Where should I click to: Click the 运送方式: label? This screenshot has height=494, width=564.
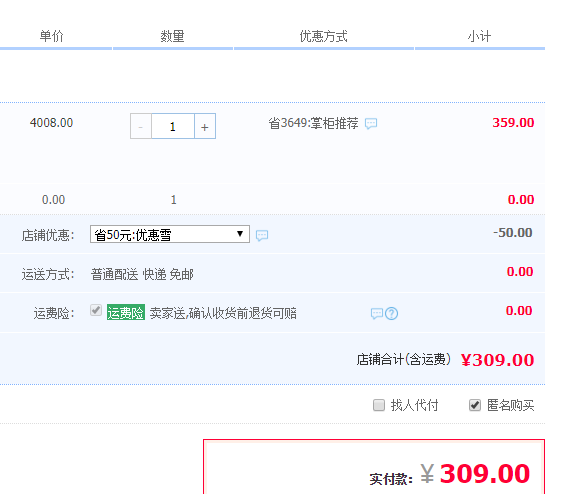(x=48, y=275)
